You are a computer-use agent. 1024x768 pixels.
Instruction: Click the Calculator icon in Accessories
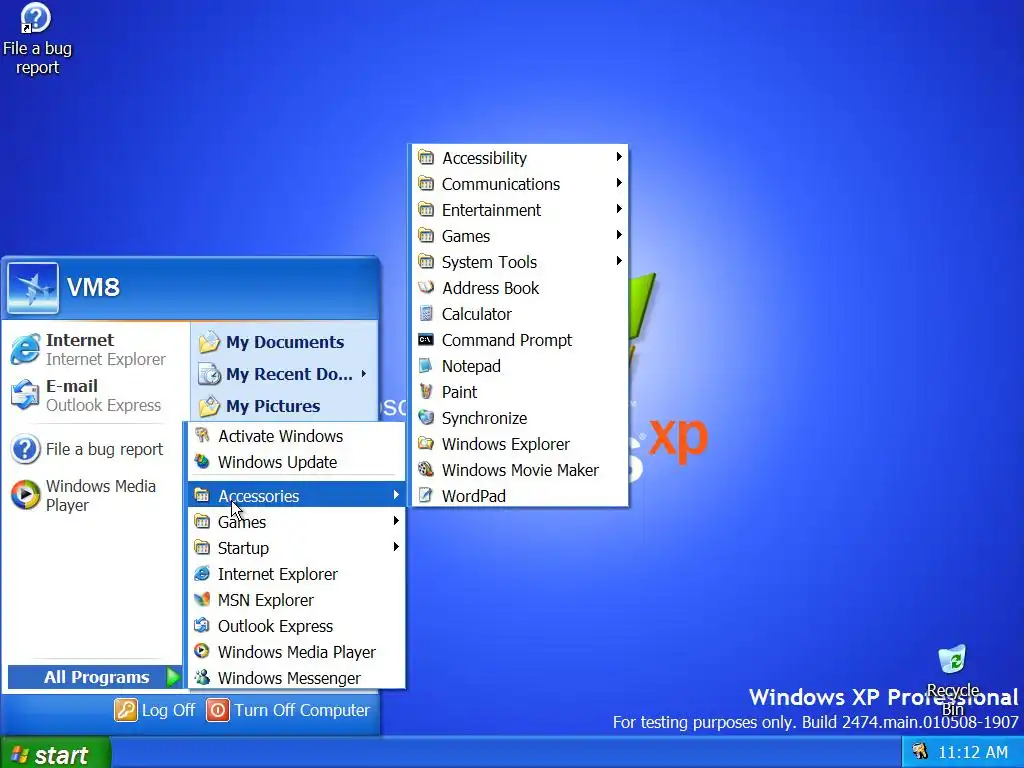(x=426, y=314)
